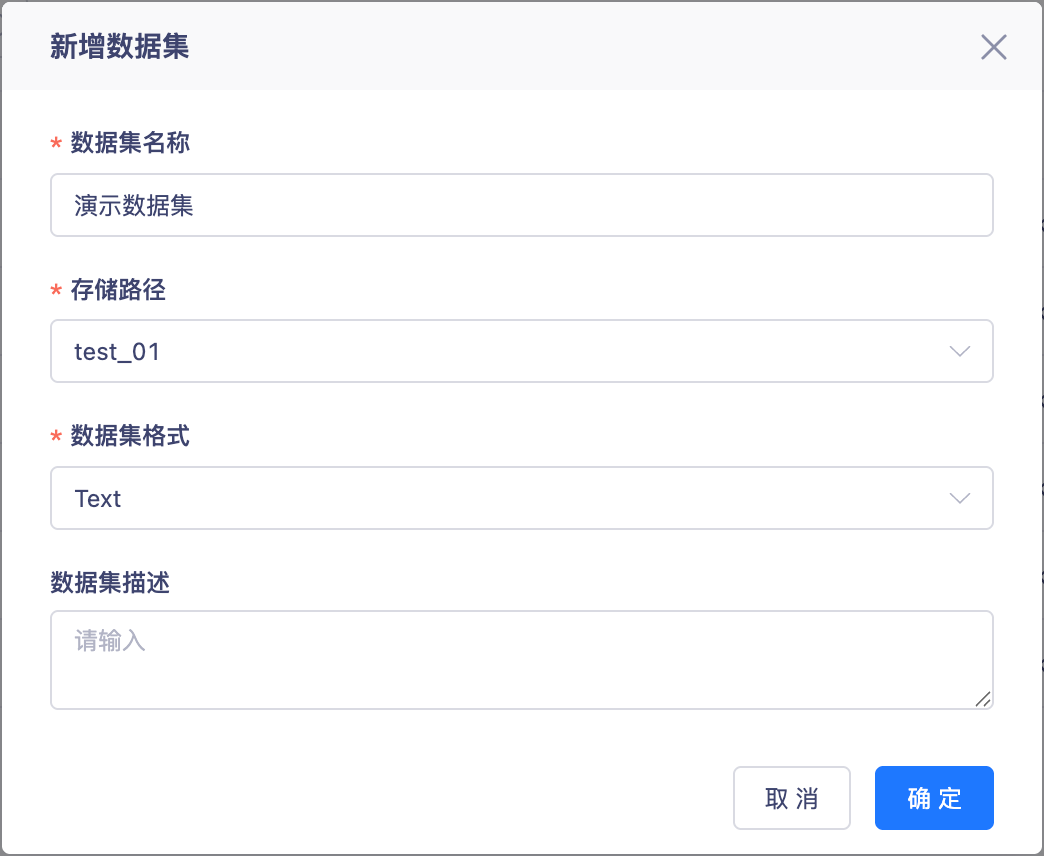
Task: Click the 存储路径 field label
Action: click(x=118, y=290)
